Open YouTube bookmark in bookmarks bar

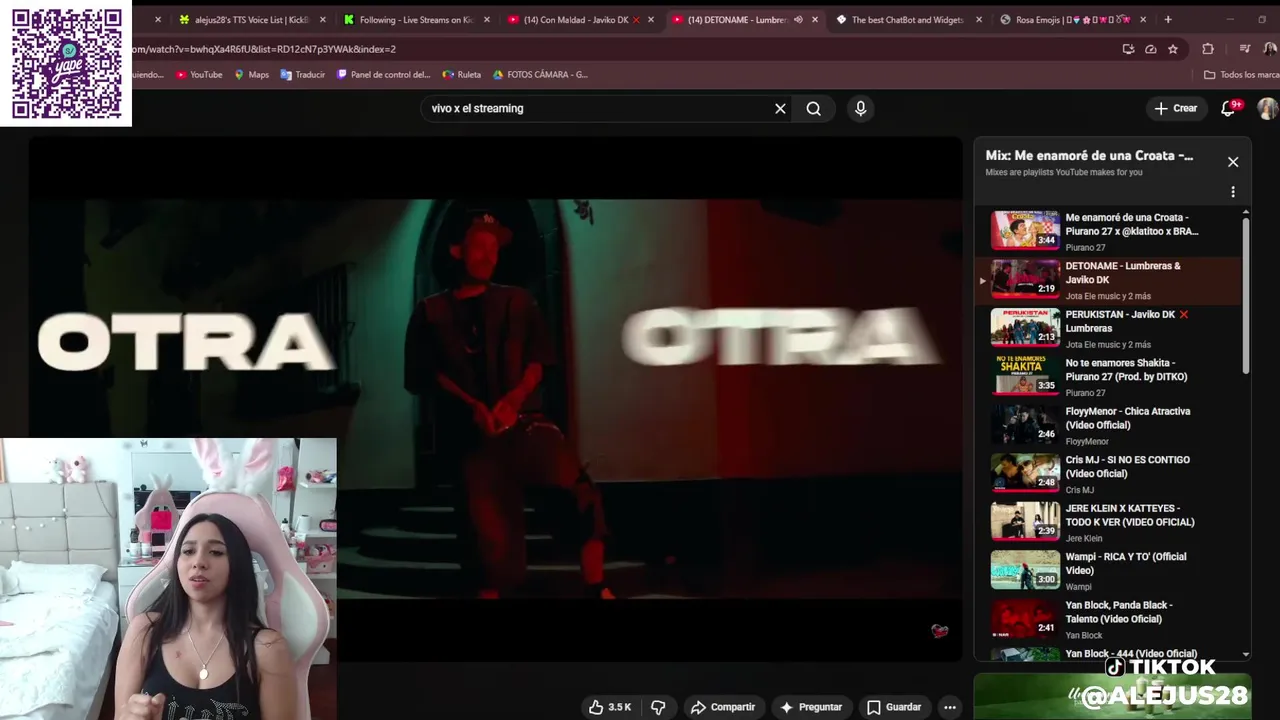point(199,74)
